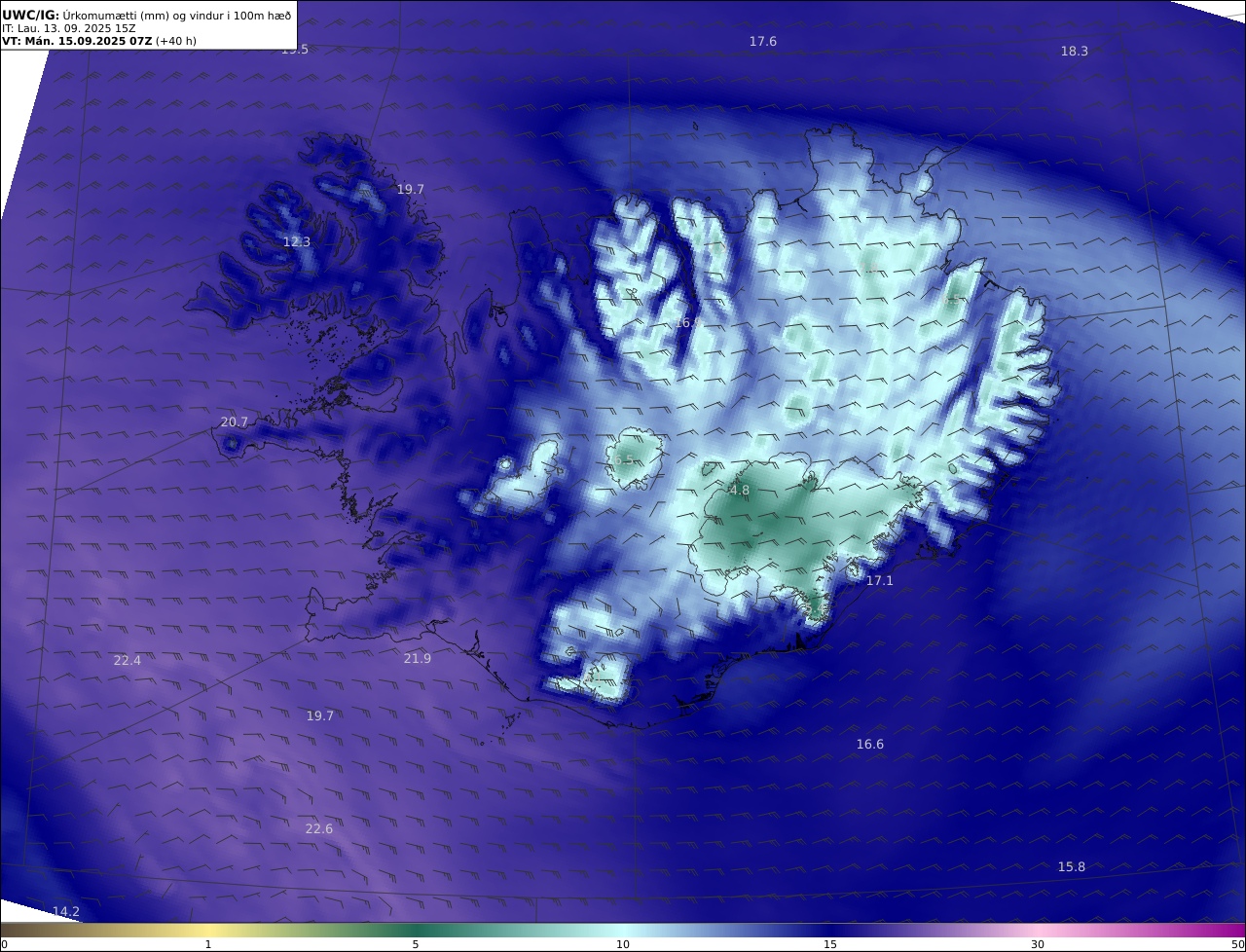This screenshot has width=1246, height=952.
Task: Click the '4.8' value on Vatnajökull glacier
Action: (x=740, y=491)
